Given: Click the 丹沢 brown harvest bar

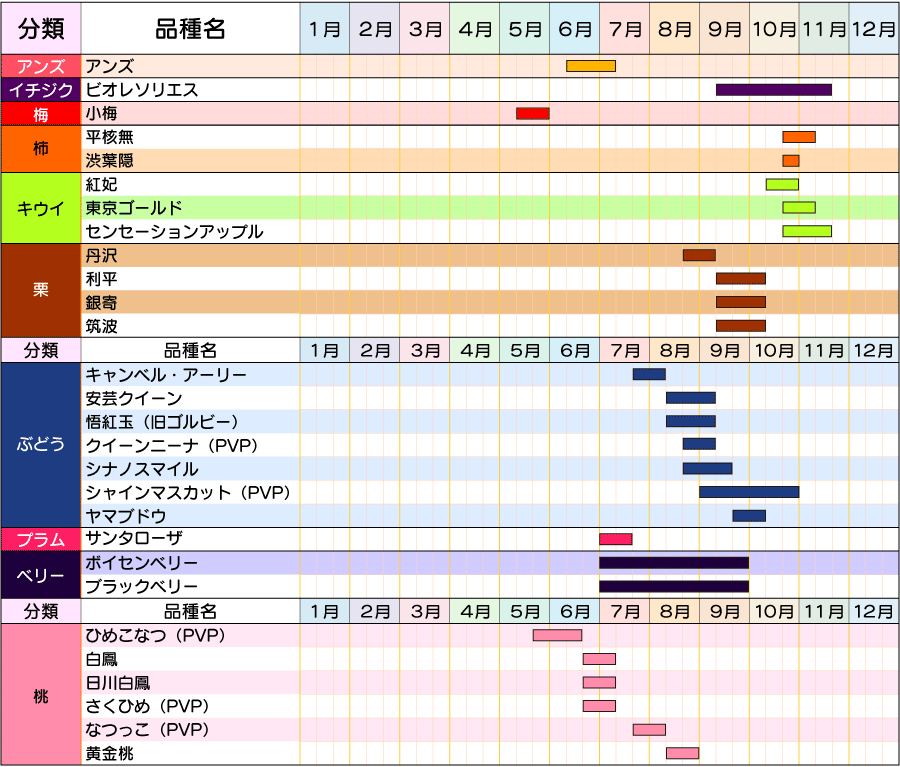Looking at the screenshot, I should point(699,255).
